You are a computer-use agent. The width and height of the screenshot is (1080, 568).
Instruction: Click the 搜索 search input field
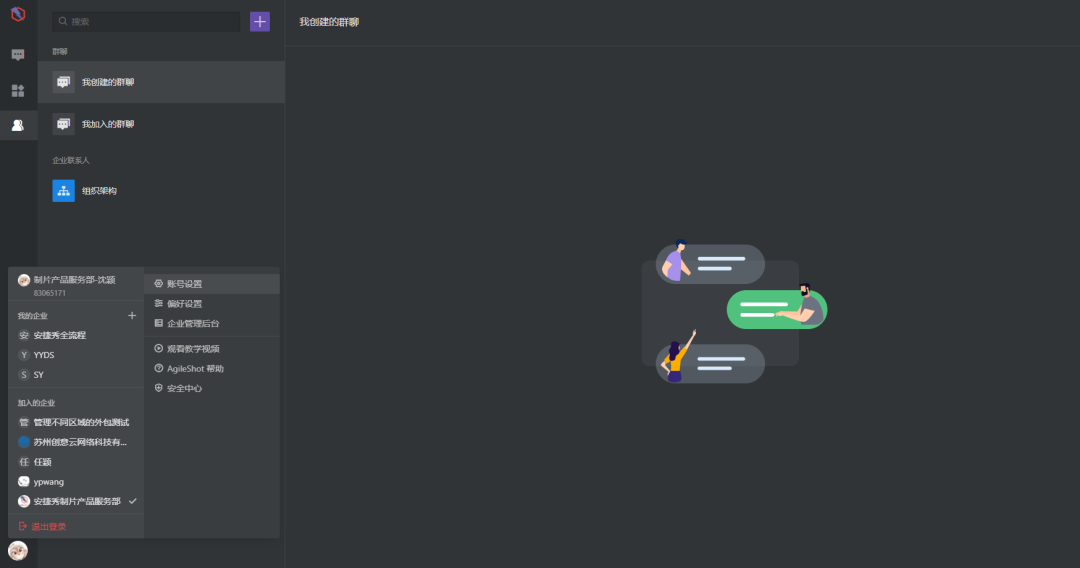click(x=150, y=21)
